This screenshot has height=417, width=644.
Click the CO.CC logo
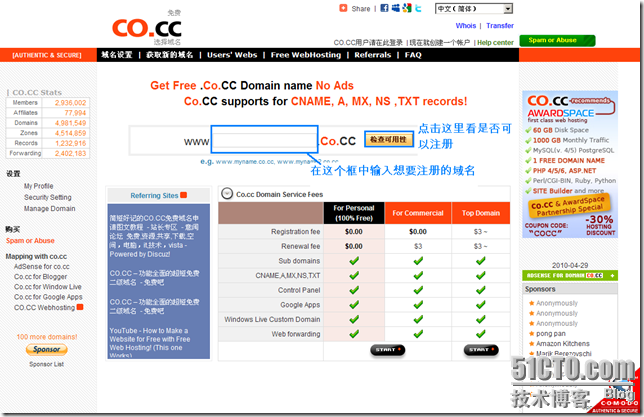[x=147, y=28]
